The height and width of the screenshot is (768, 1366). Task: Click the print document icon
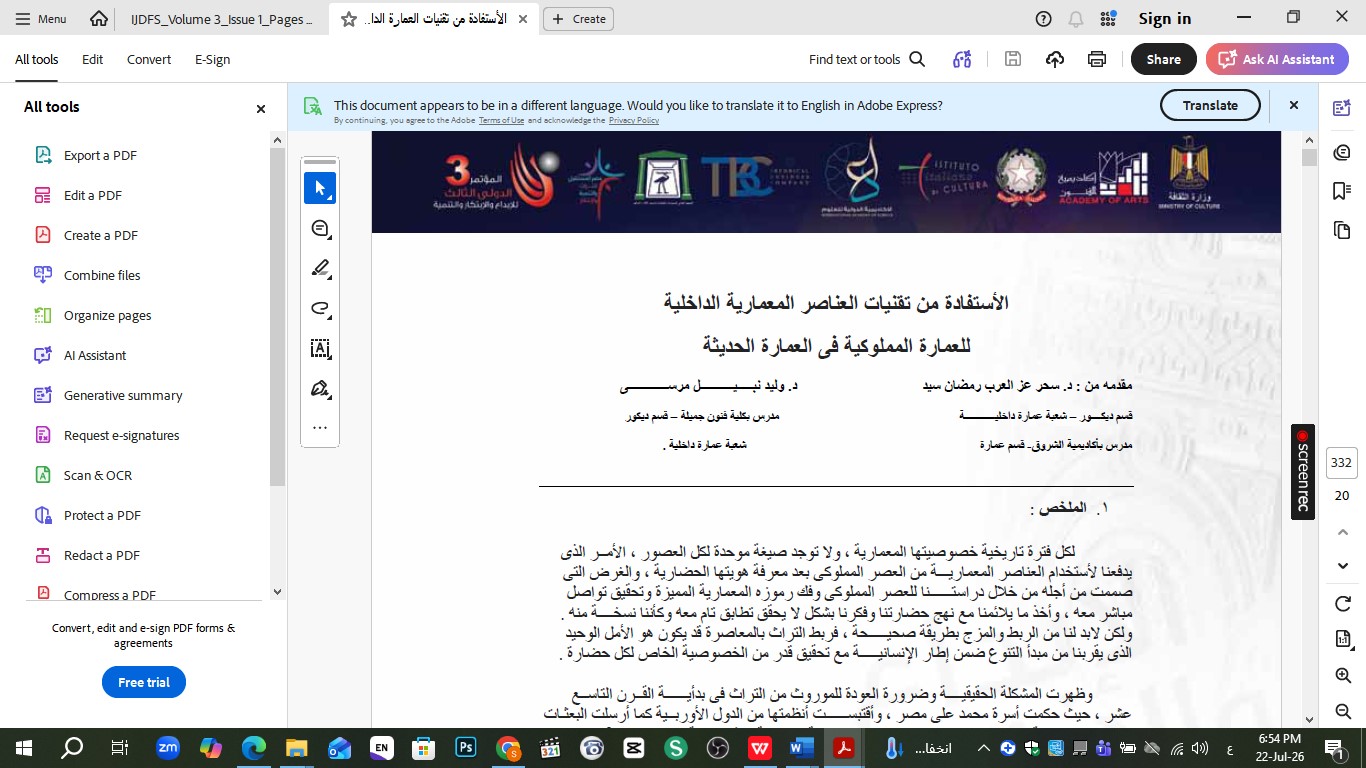tap(1097, 59)
